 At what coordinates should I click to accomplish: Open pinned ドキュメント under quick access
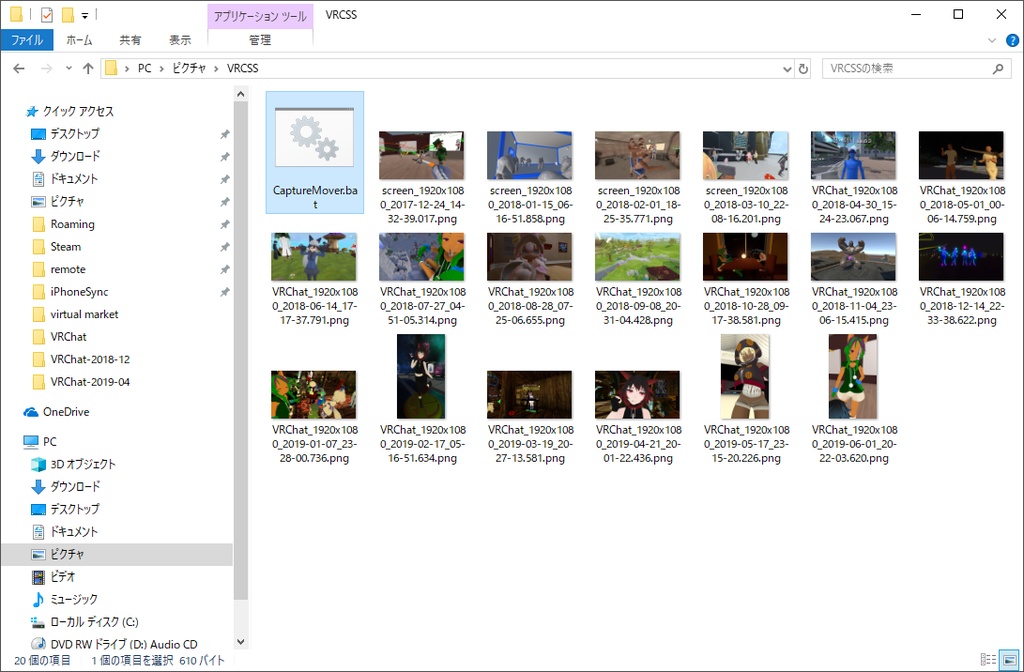[x=74, y=179]
